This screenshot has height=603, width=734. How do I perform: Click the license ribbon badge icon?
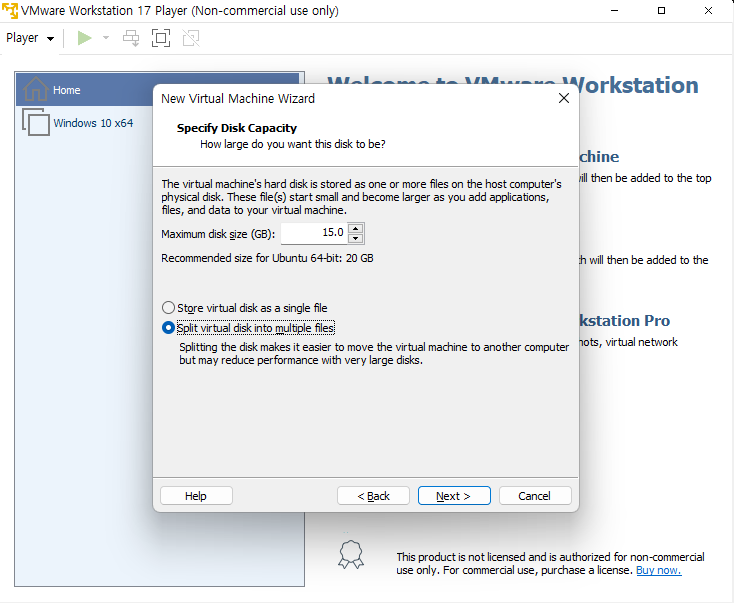[x=351, y=555]
